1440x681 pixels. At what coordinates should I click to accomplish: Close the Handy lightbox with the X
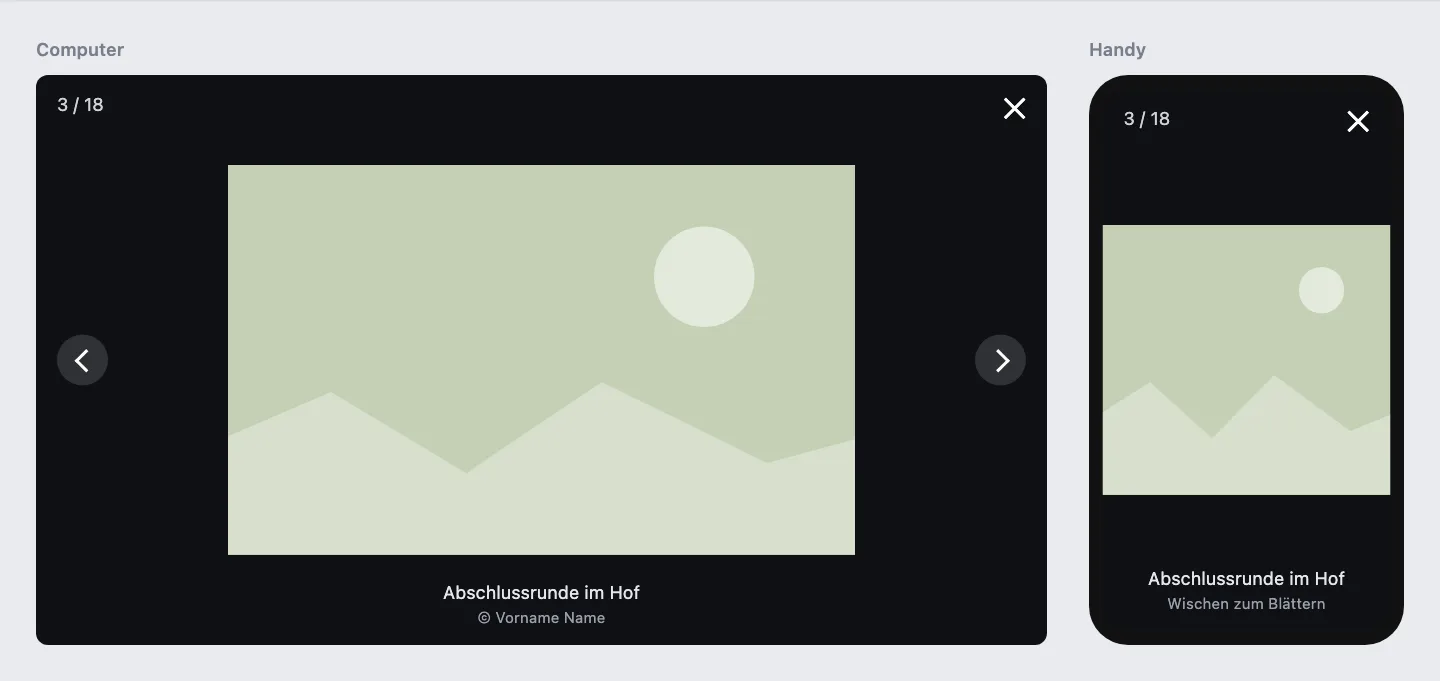tap(1358, 122)
